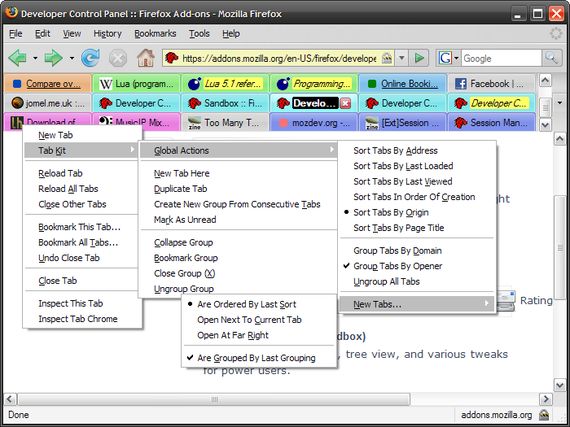Select Sort Tabs By Origin radio option
570x427 pixels.
pyautogui.click(x=417, y=212)
